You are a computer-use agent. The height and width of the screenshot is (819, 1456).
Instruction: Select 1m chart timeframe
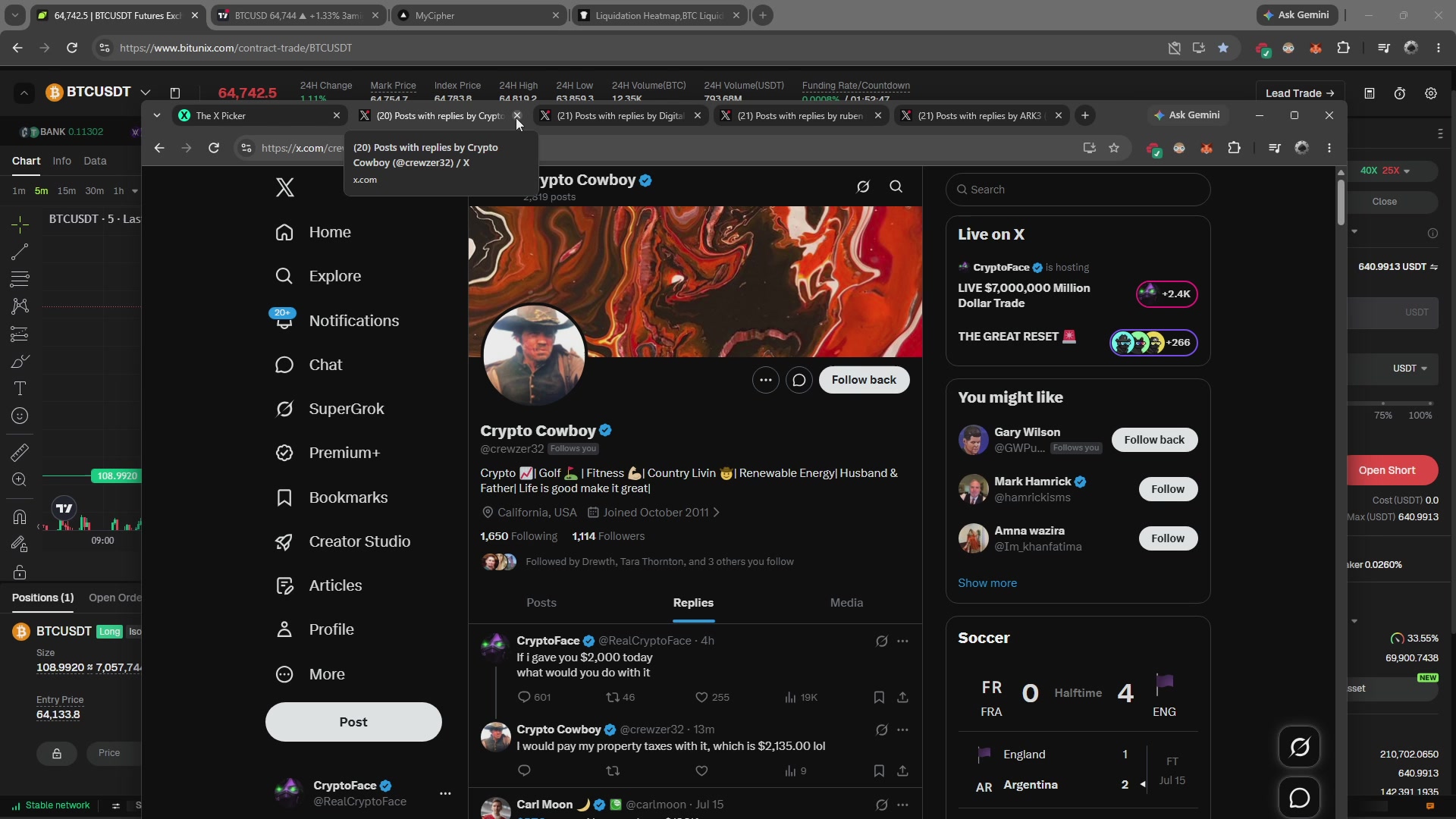click(x=19, y=191)
